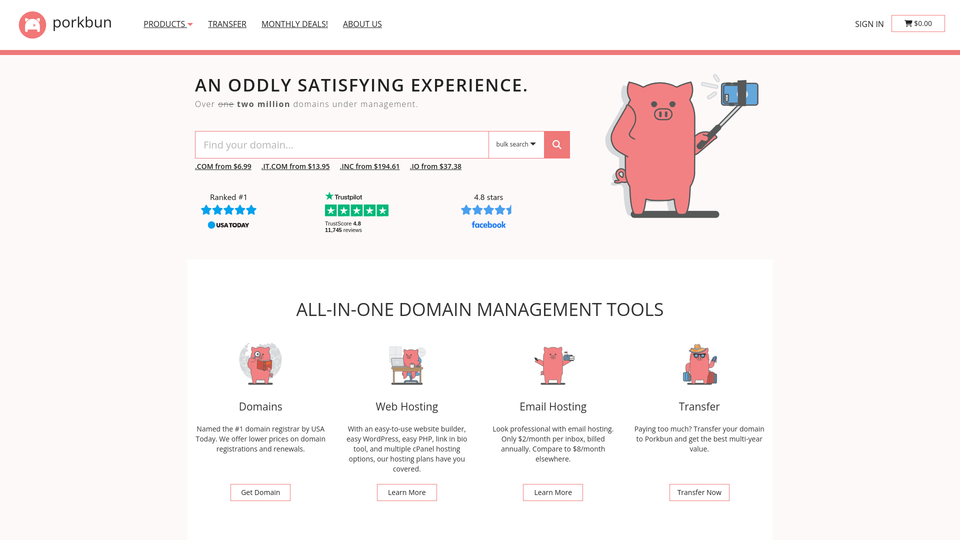Click the Web Hosting pig at desk illustration
This screenshot has width=960, height=540.
click(407, 364)
